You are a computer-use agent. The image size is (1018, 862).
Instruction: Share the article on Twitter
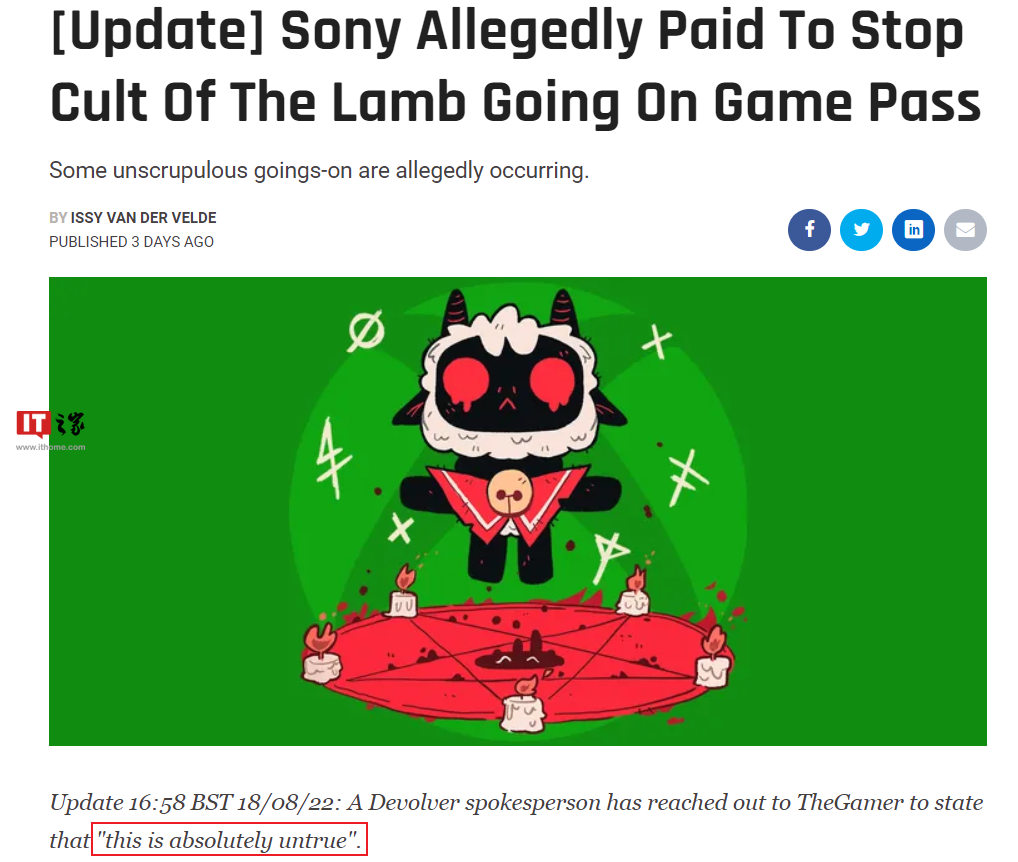click(x=861, y=230)
